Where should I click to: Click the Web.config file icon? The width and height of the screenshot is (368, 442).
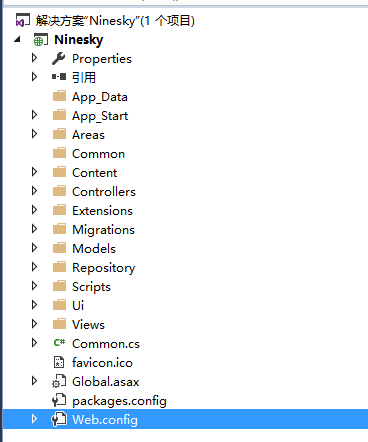coord(59,419)
